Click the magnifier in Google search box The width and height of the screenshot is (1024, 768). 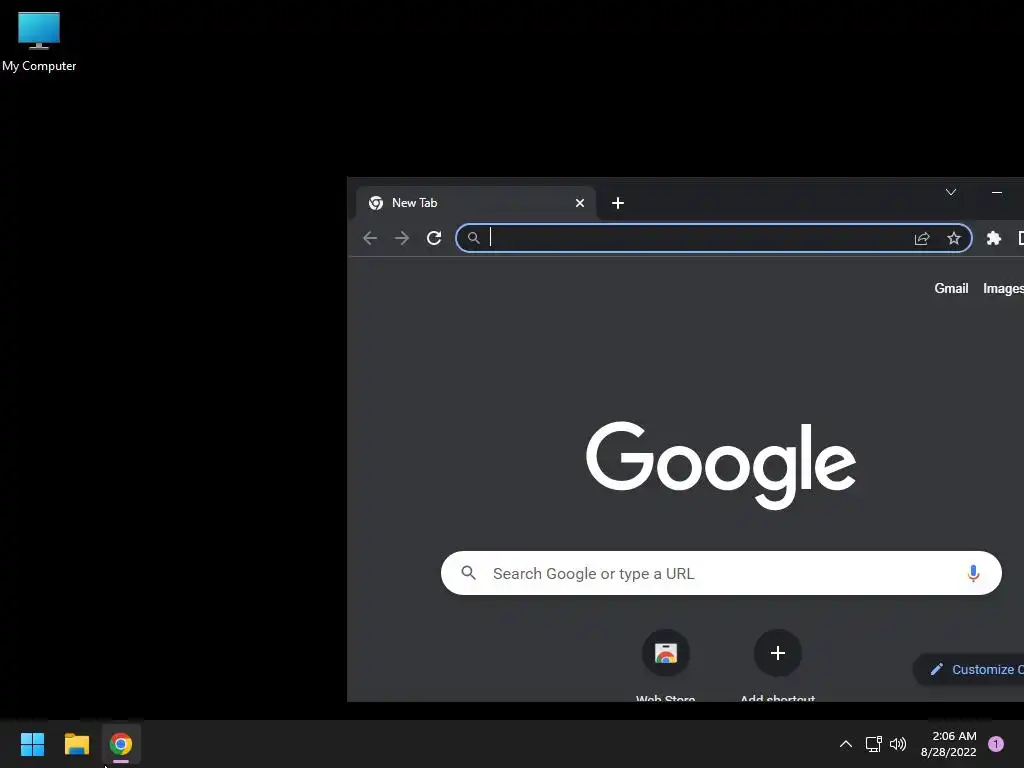[x=468, y=573]
